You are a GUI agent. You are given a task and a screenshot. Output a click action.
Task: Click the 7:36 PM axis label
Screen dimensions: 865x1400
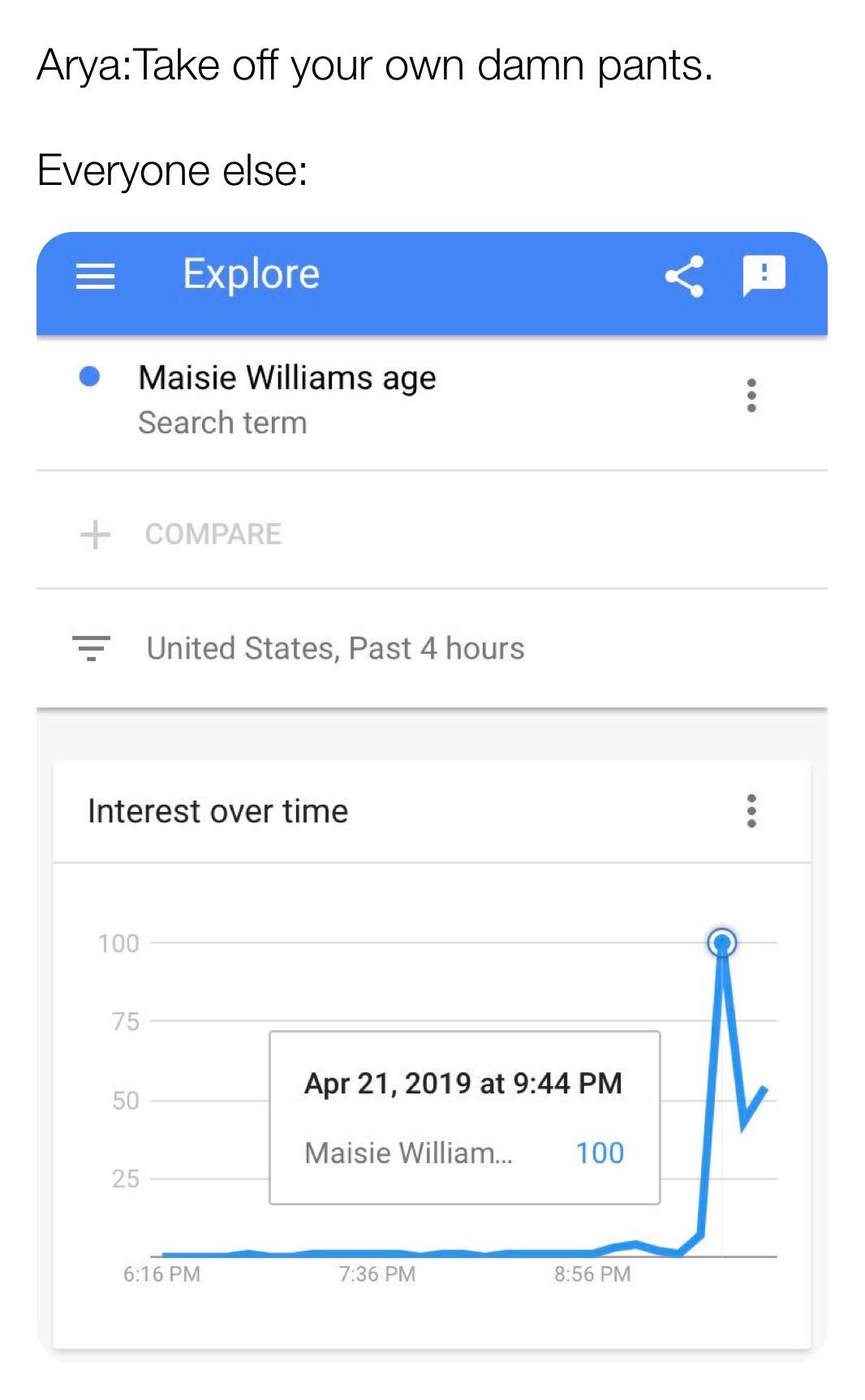pos(377,1273)
